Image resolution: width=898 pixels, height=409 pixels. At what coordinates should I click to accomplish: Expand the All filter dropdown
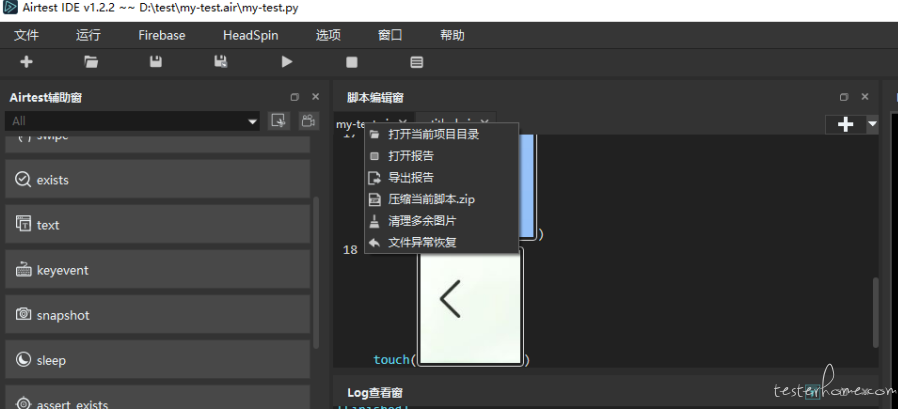tap(252, 121)
